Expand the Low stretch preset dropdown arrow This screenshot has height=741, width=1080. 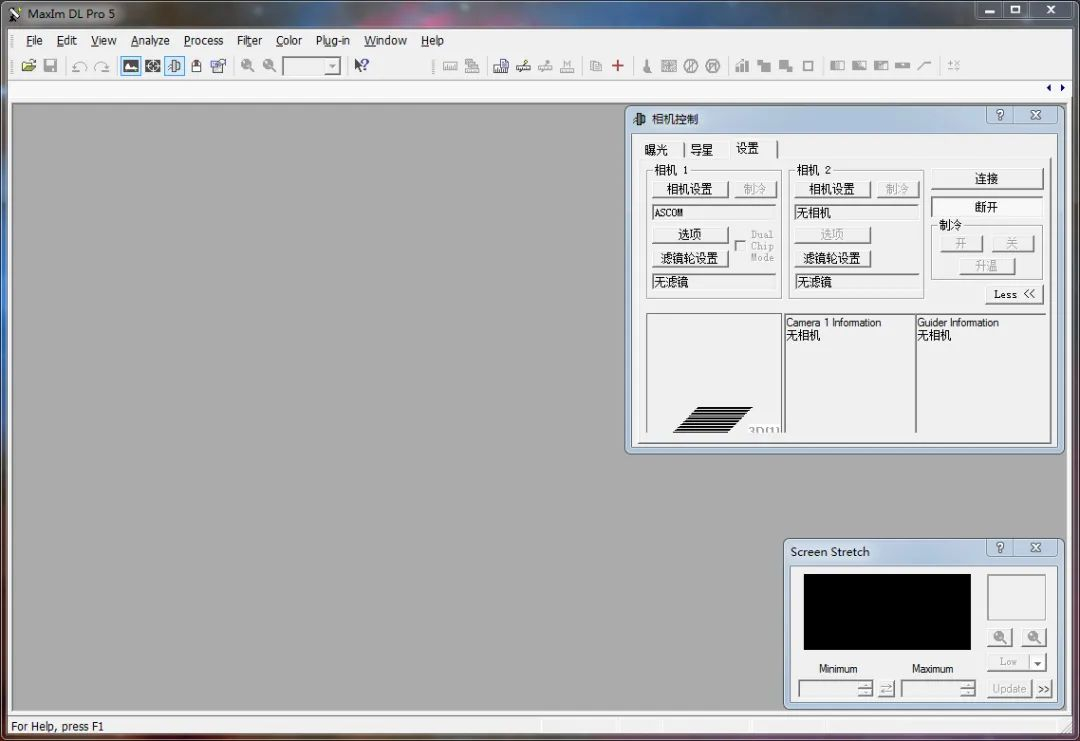point(1037,663)
